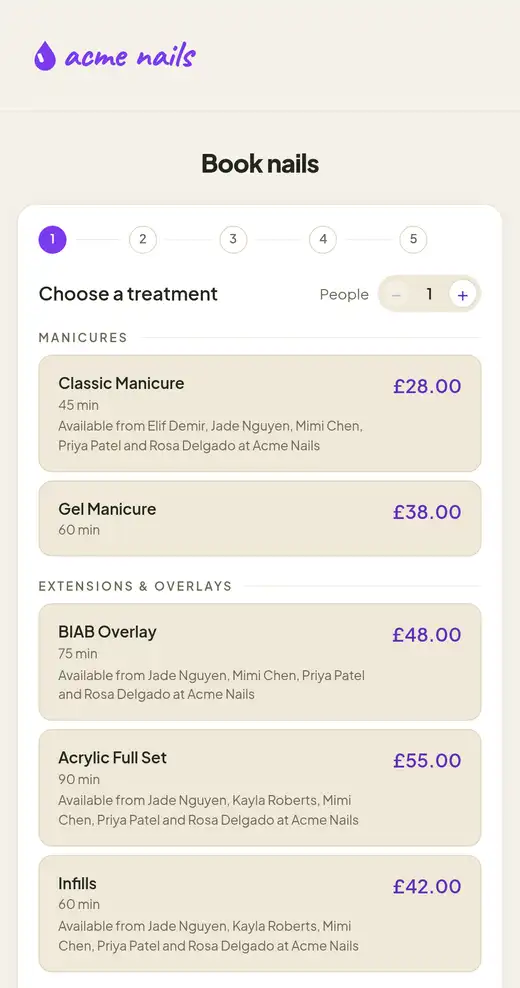The height and width of the screenshot is (988, 520).
Task: Increase people count with plus button
Action: point(463,295)
